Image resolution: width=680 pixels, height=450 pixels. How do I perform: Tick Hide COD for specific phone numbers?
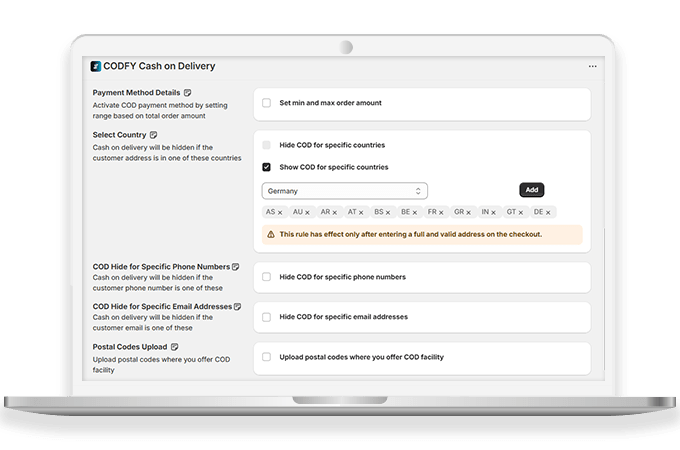pos(267,277)
